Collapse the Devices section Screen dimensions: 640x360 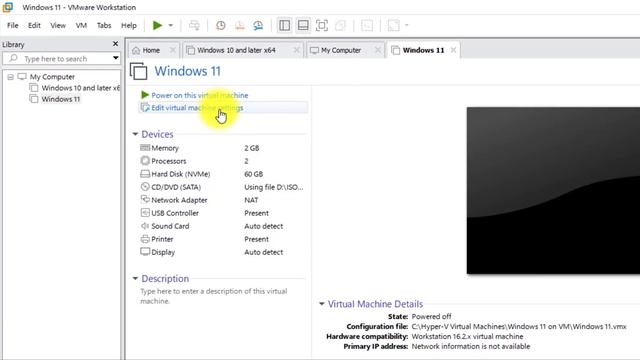(135, 134)
